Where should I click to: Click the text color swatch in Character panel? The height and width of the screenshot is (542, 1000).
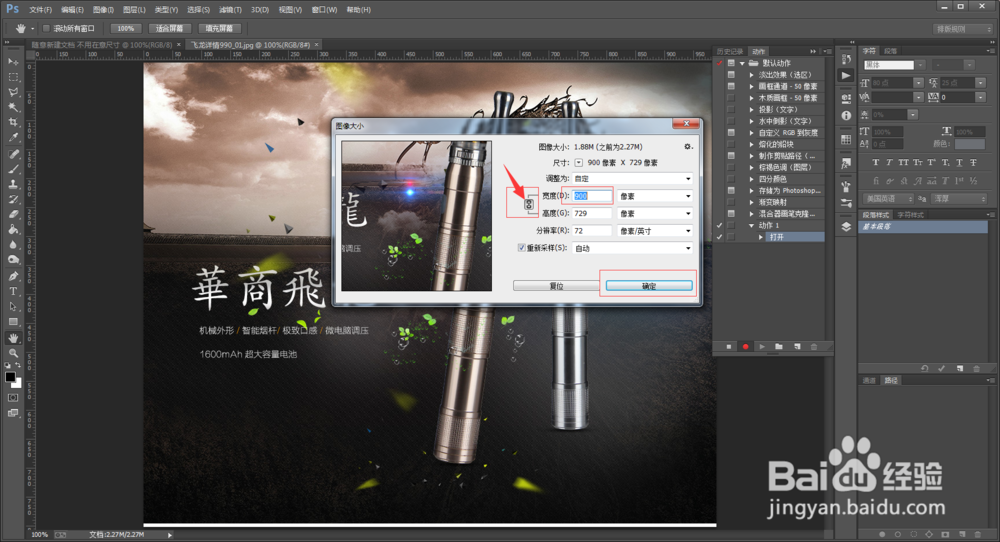970,145
